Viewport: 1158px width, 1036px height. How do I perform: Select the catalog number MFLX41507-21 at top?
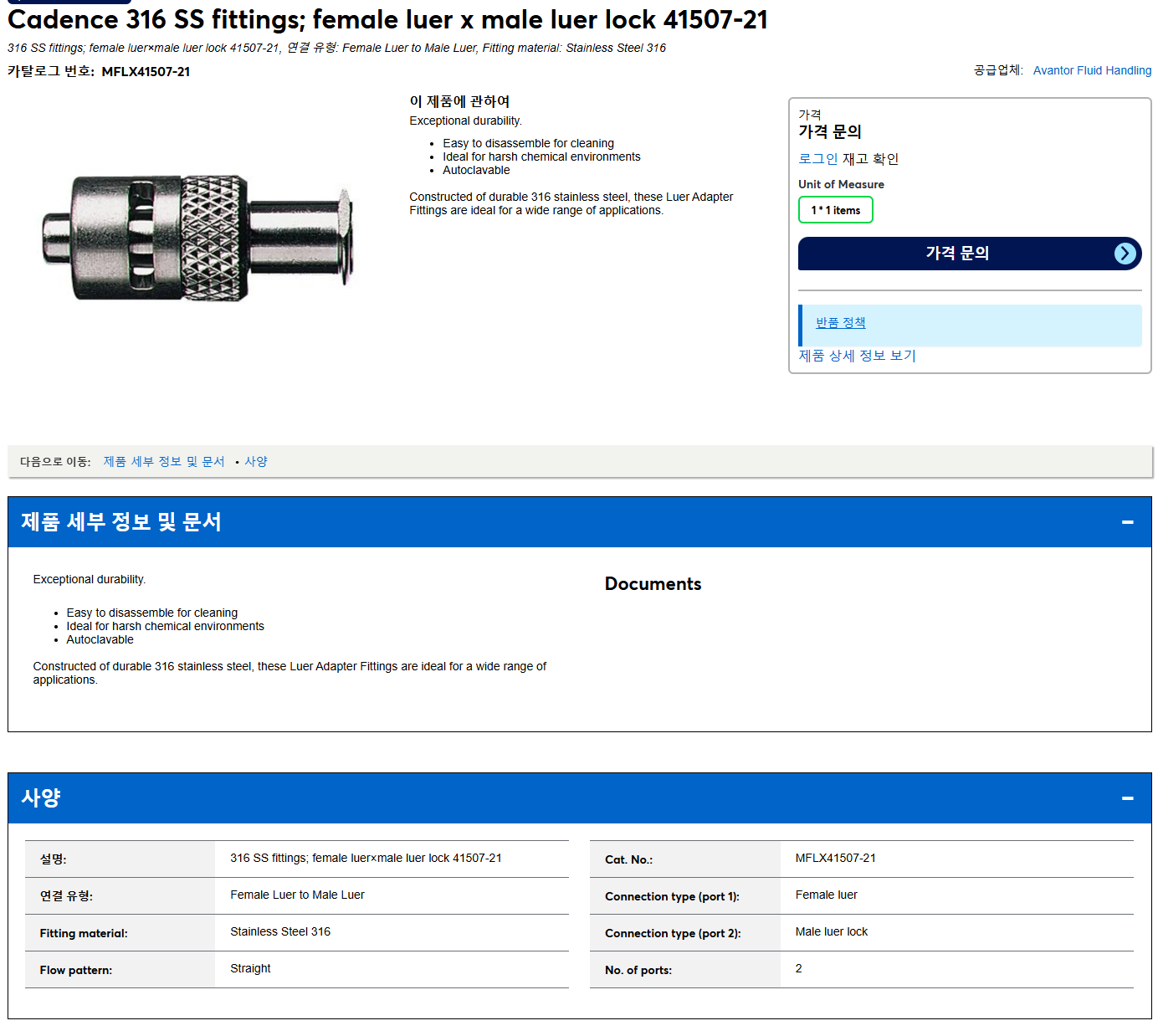(x=146, y=72)
